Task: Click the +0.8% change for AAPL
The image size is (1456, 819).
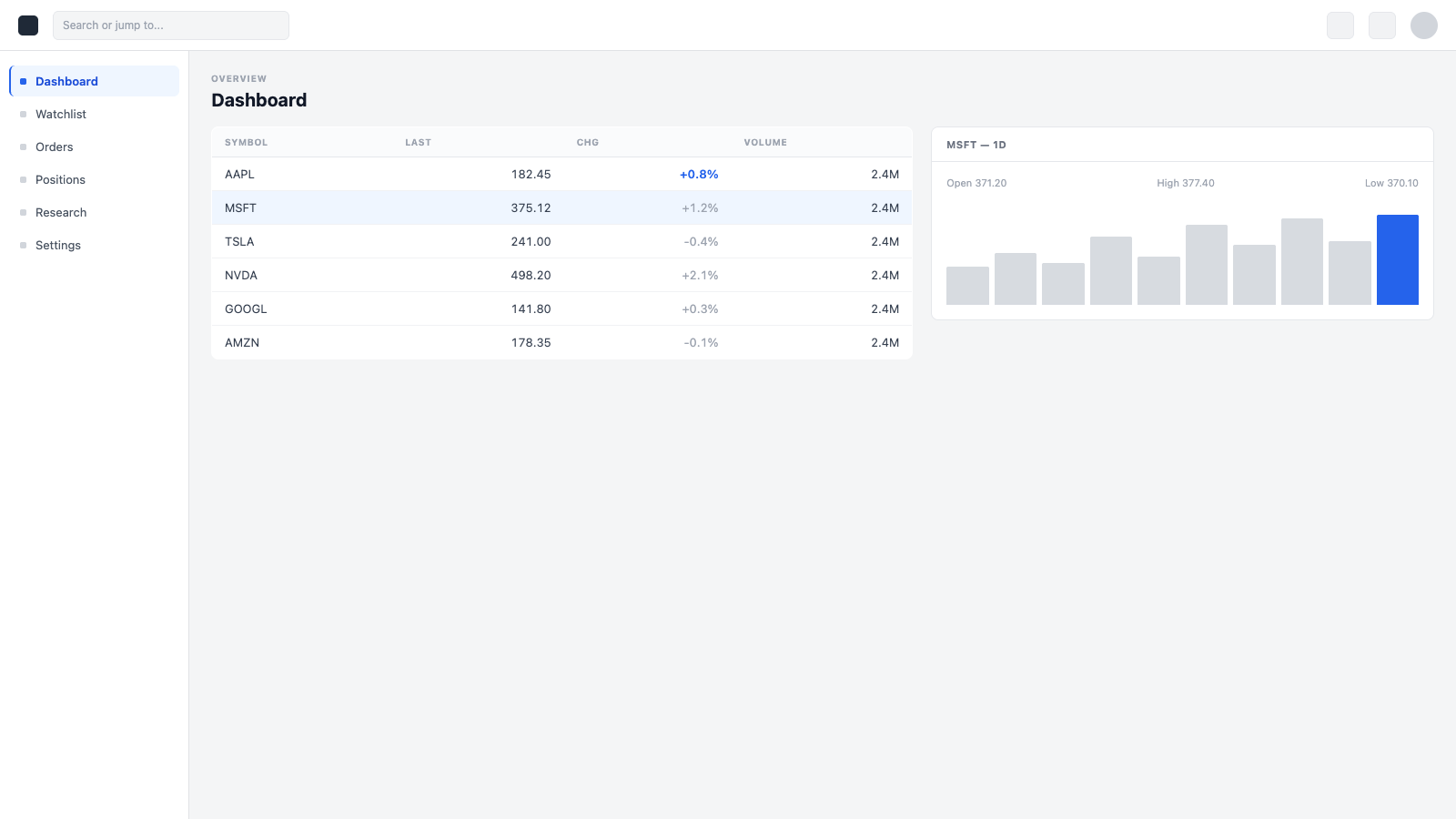Action: pyautogui.click(x=699, y=174)
